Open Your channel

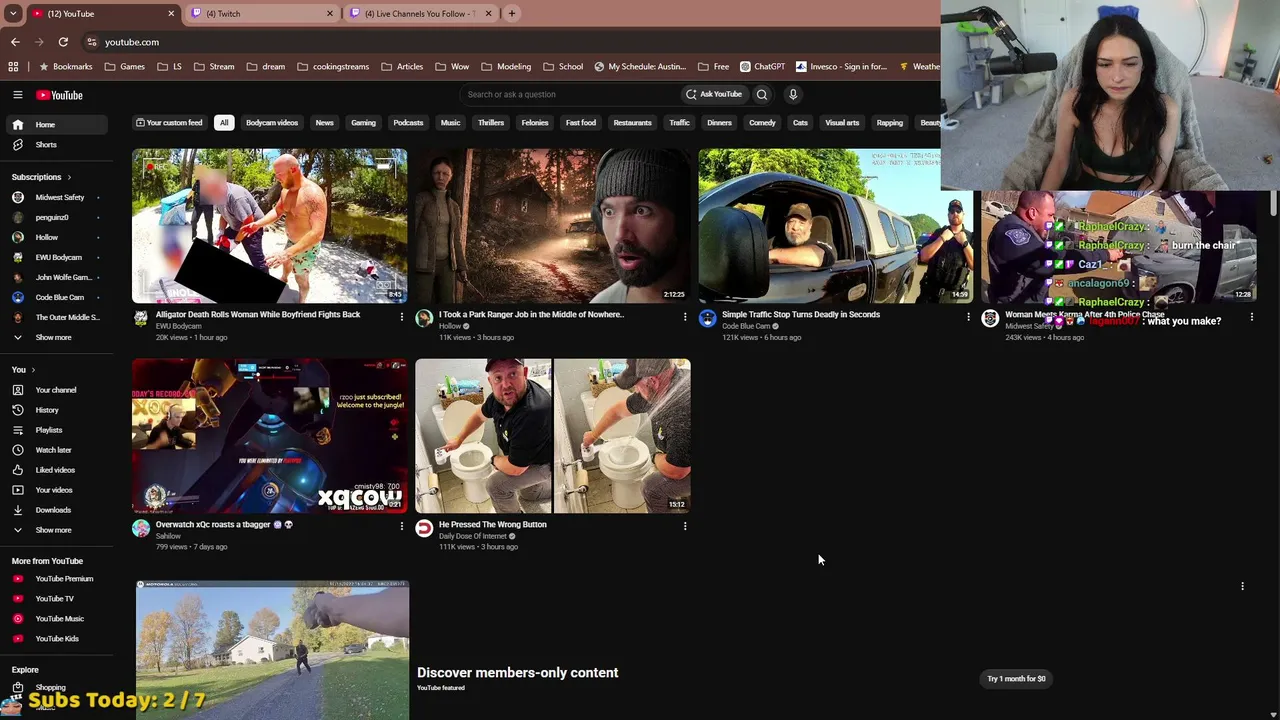pyautogui.click(x=56, y=390)
